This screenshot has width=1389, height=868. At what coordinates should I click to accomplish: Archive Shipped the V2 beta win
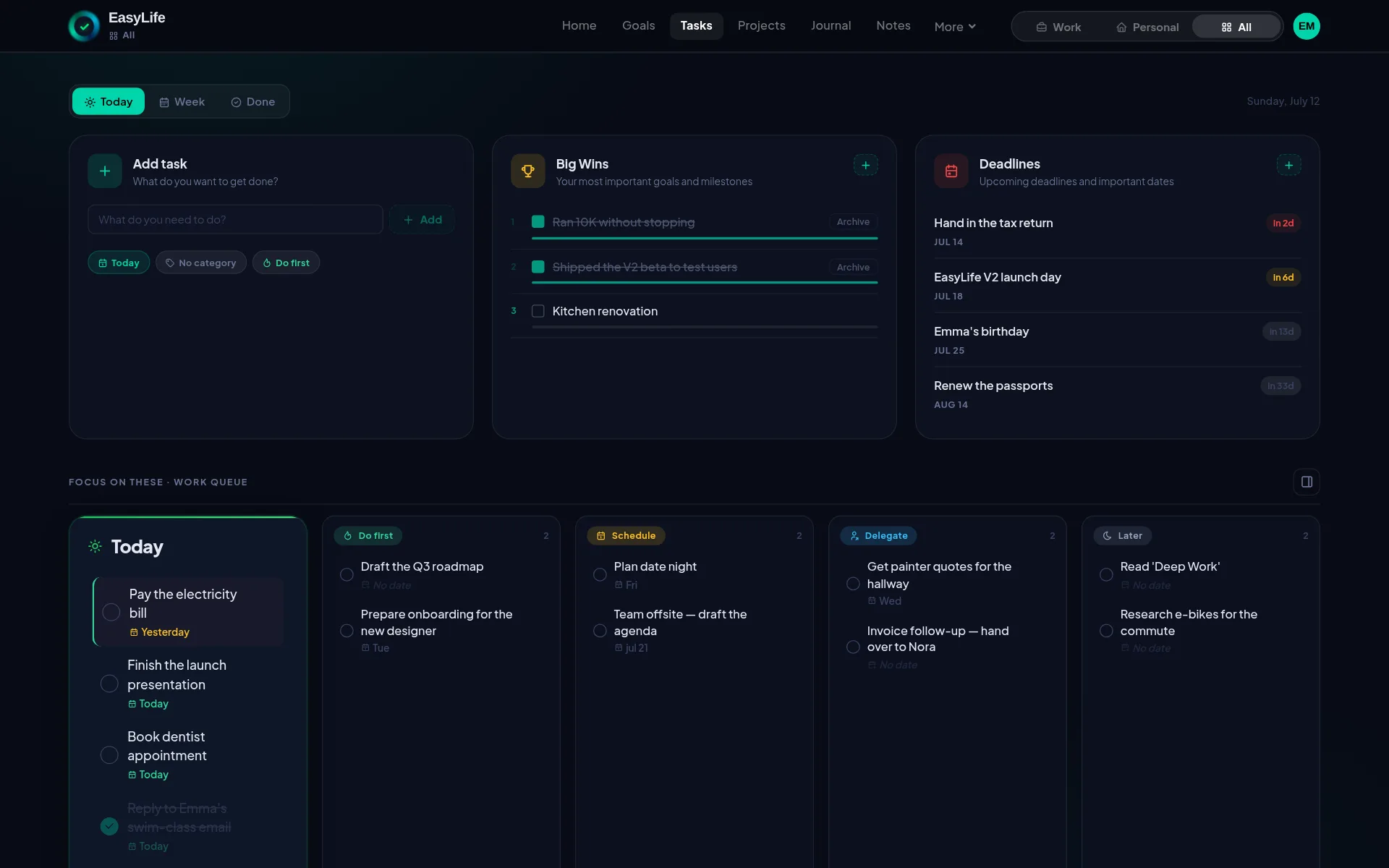coord(853,268)
